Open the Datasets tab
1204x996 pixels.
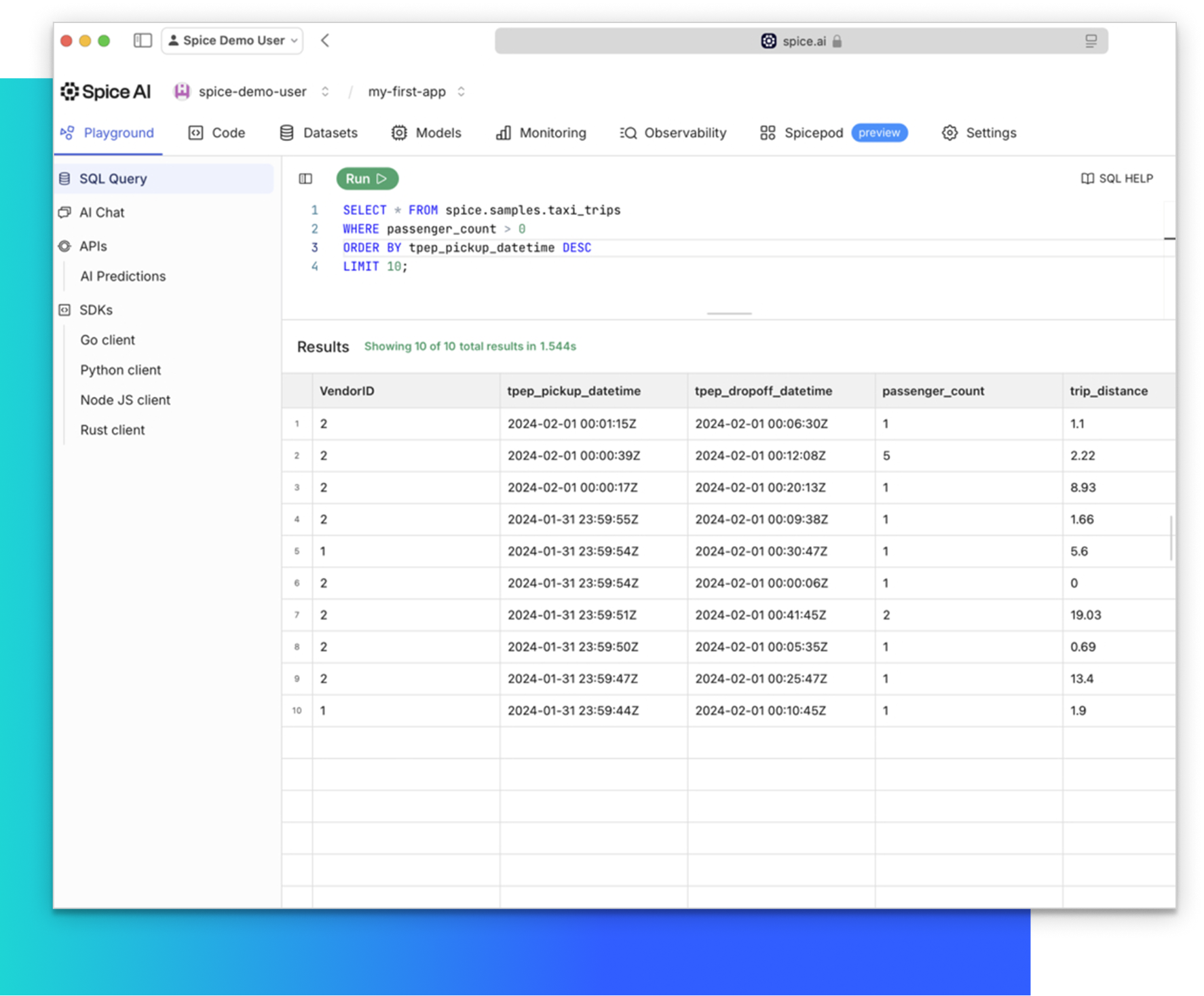click(x=319, y=133)
